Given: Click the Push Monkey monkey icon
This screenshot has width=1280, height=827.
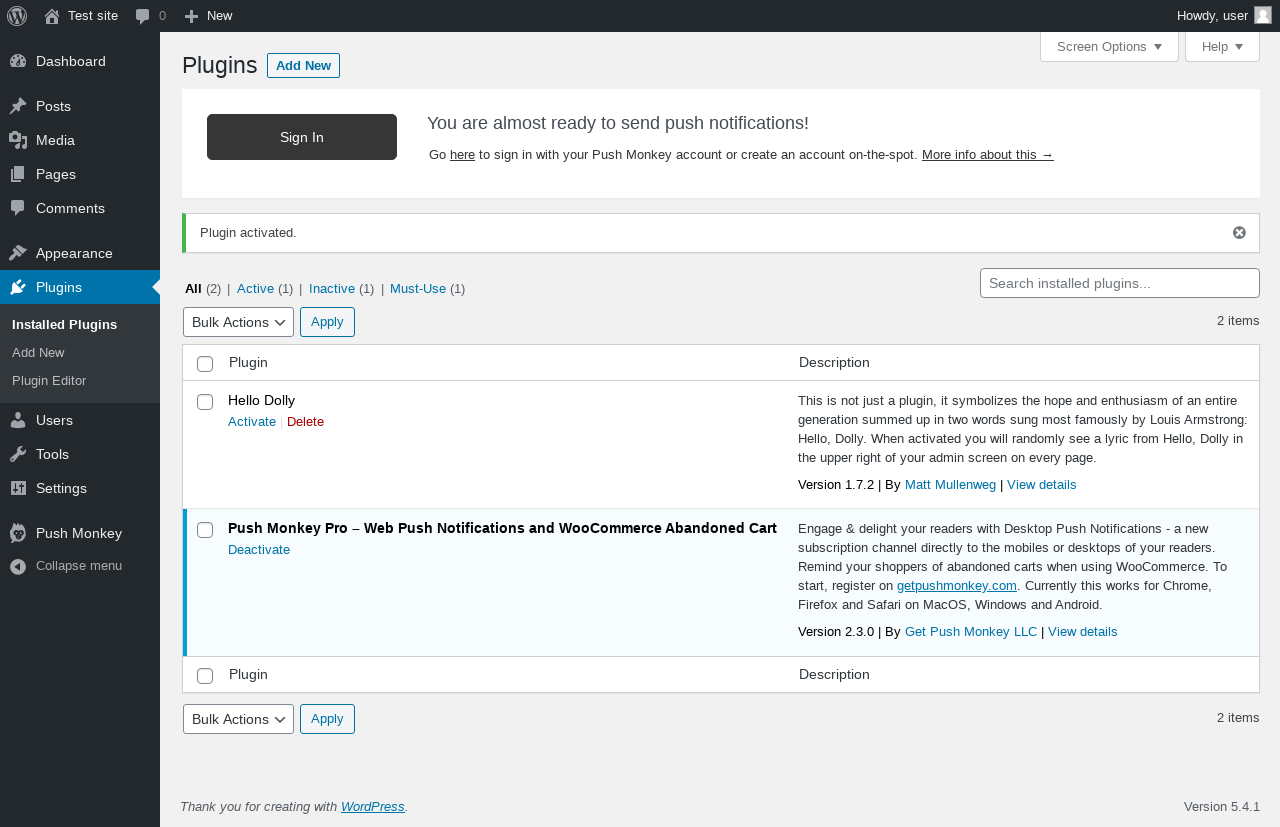Looking at the screenshot, I should (18, 533).
